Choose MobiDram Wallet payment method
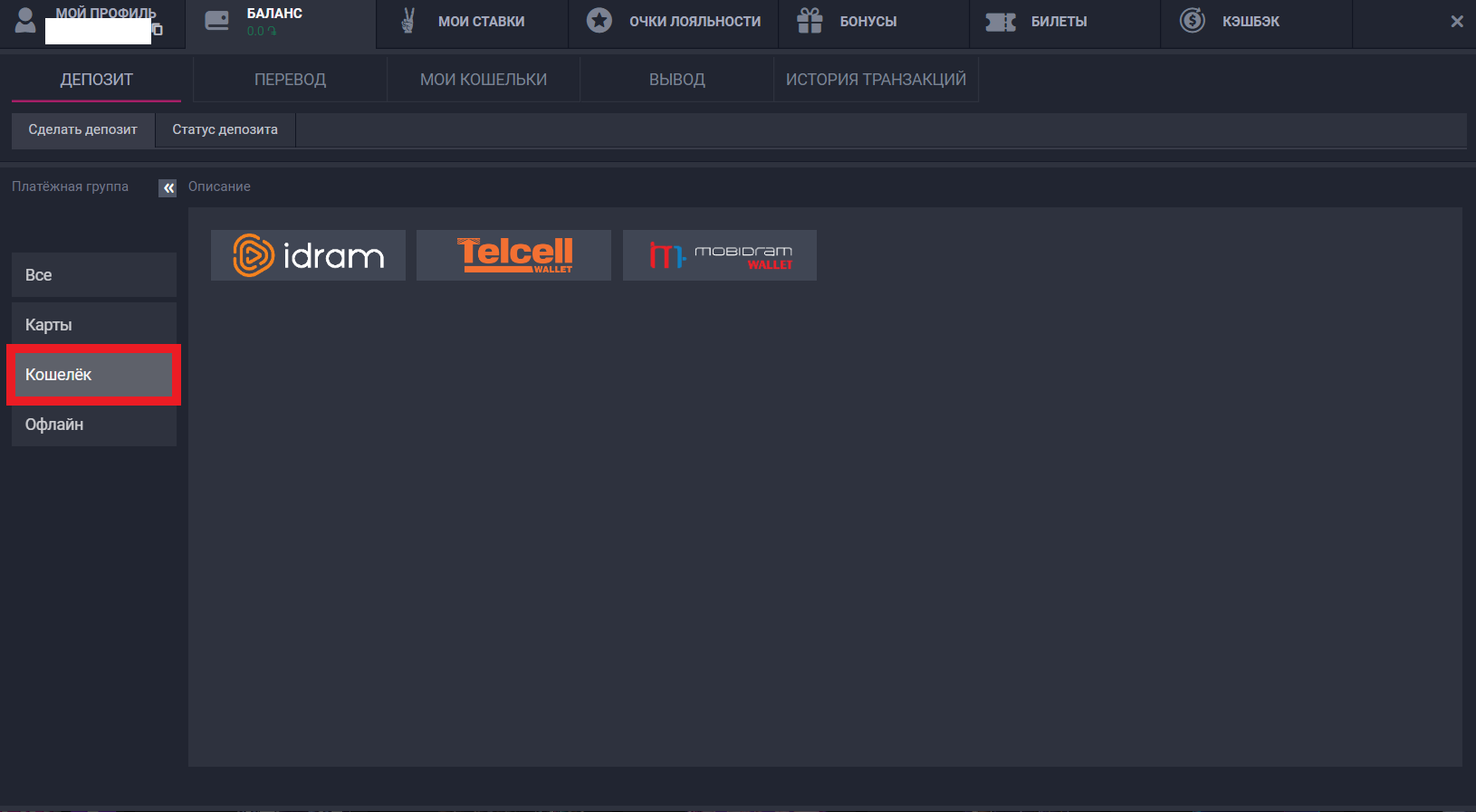Screen dimensions: 1476x812 (720, 255)
